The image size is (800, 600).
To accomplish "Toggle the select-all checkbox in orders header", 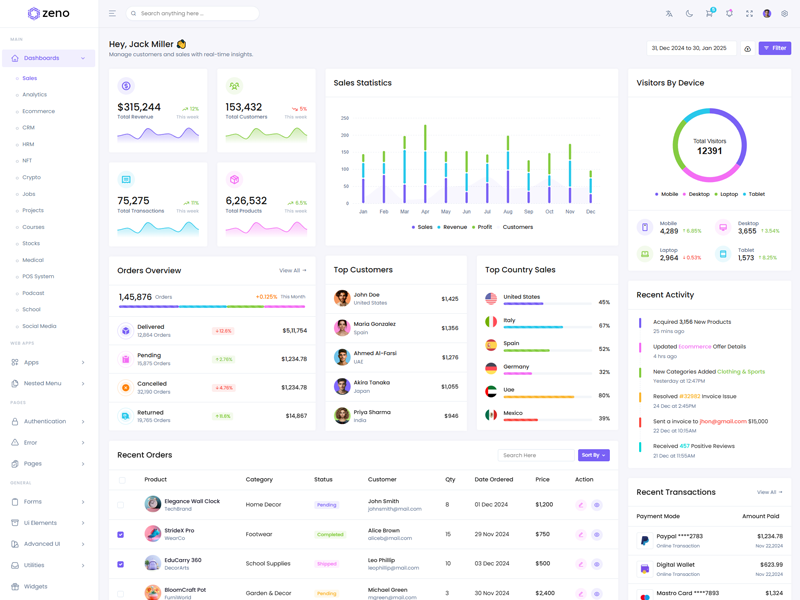I will pyautogui.click(x=122, y=480).
